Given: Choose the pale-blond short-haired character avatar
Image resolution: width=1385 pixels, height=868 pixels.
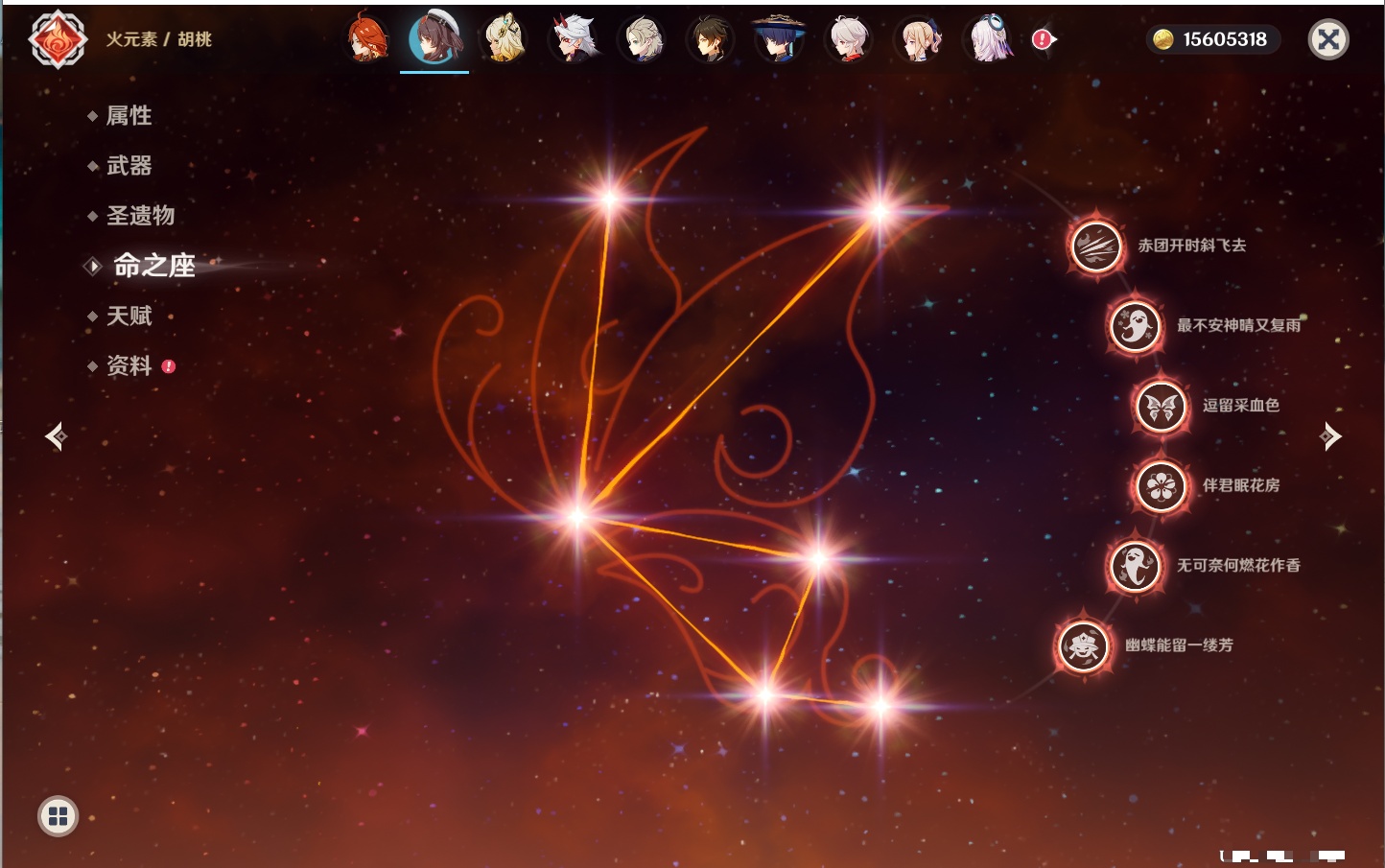Looking at the screenshot, I should (642, 39).
